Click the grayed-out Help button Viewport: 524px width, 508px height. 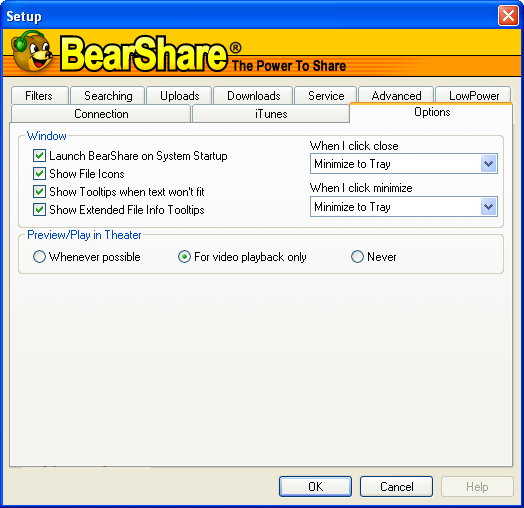[477, 486]
